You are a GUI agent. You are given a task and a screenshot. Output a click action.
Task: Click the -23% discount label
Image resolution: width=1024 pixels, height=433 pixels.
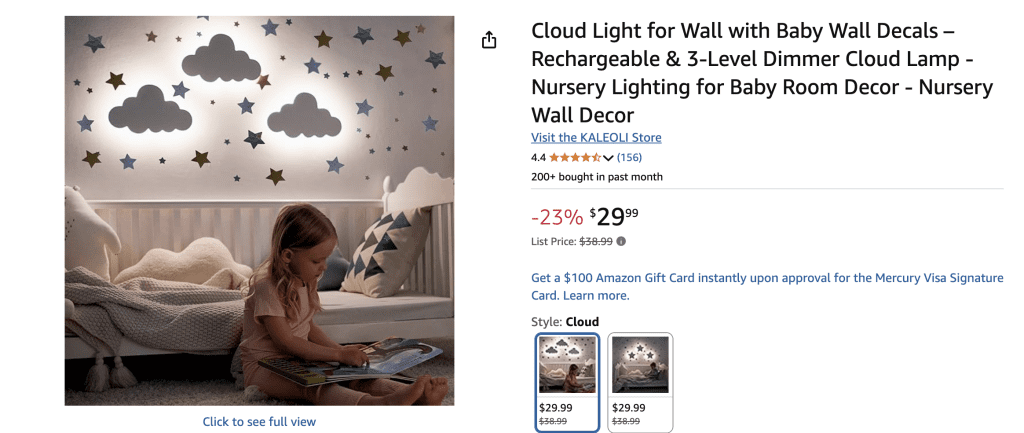pyautogui.click(x=557, y=216)
